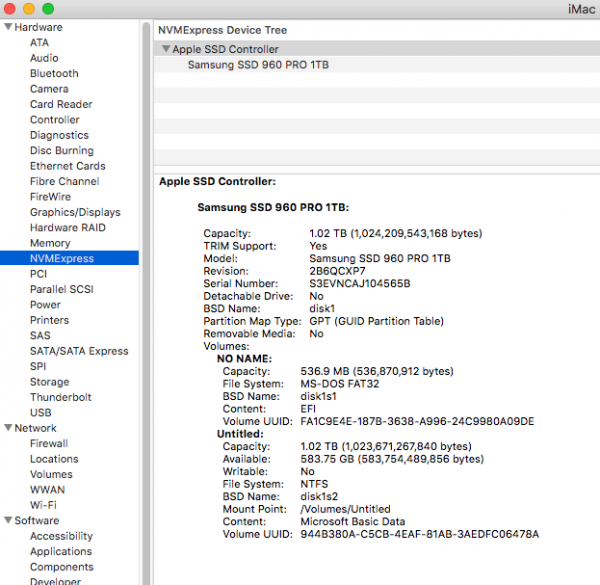Open Hardware RAID entry
This screenshot has width=600, height=585.
[x=68, y=227]
